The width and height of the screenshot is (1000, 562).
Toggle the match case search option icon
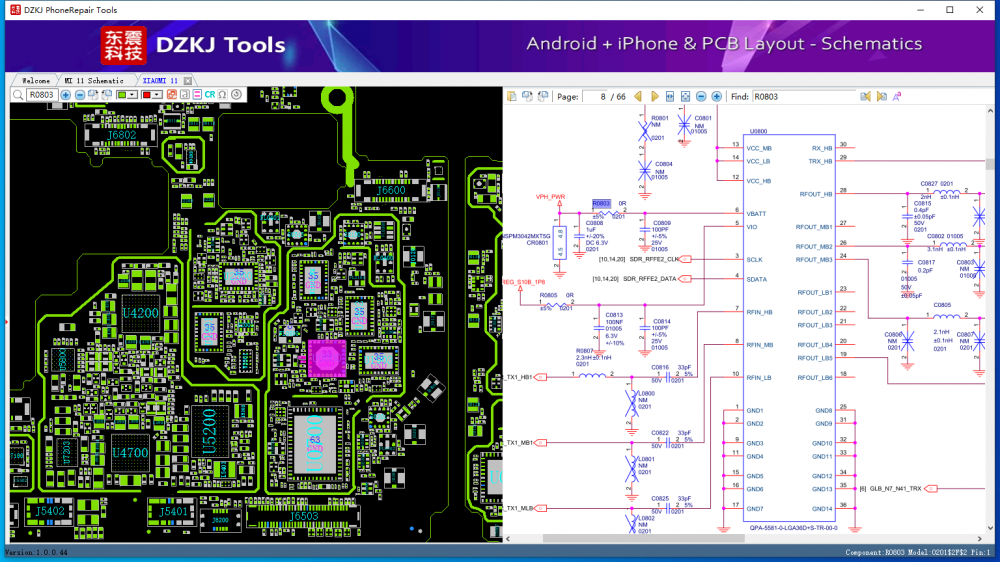pyautogui.click(x=898, y=96)
